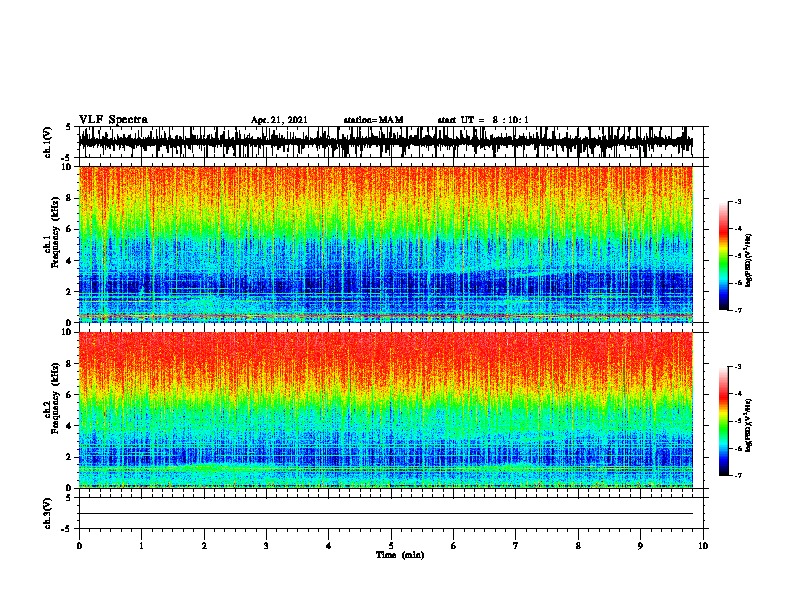The image size is (792, 612).
Task: Click the time axis tick label 3
Action: (266, 546)
